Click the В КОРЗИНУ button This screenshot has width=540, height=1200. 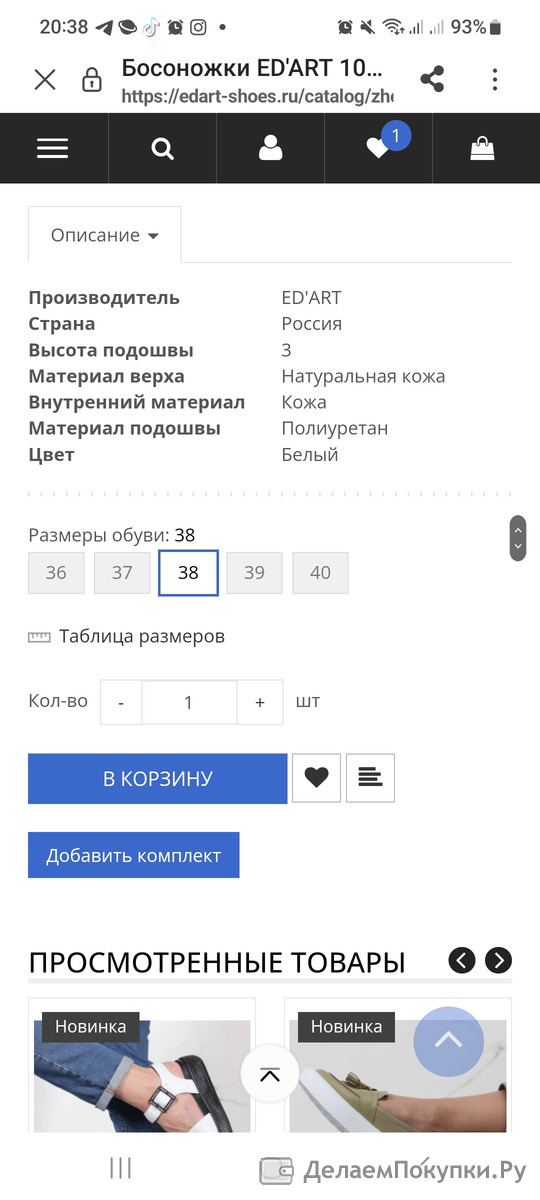click(x=157, y=779)
